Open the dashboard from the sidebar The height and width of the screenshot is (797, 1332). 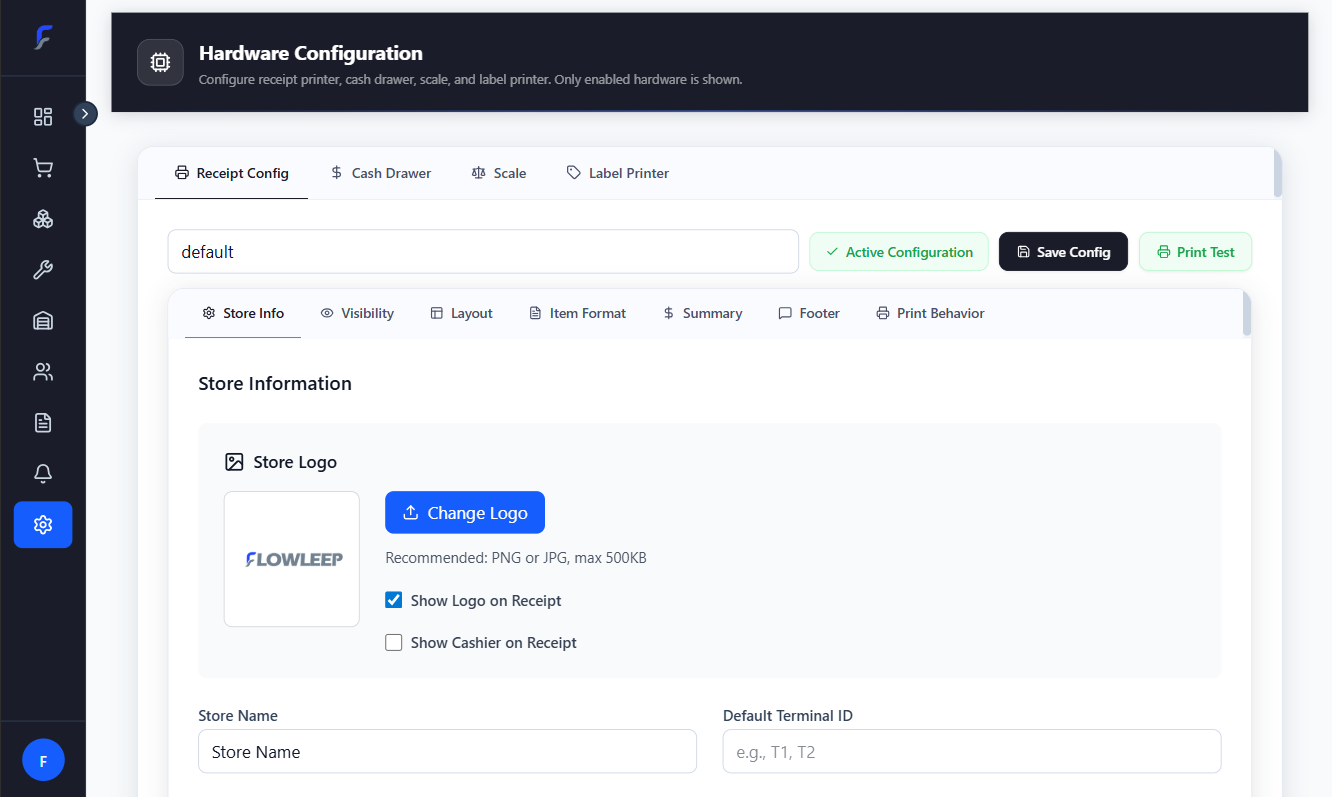43,116
